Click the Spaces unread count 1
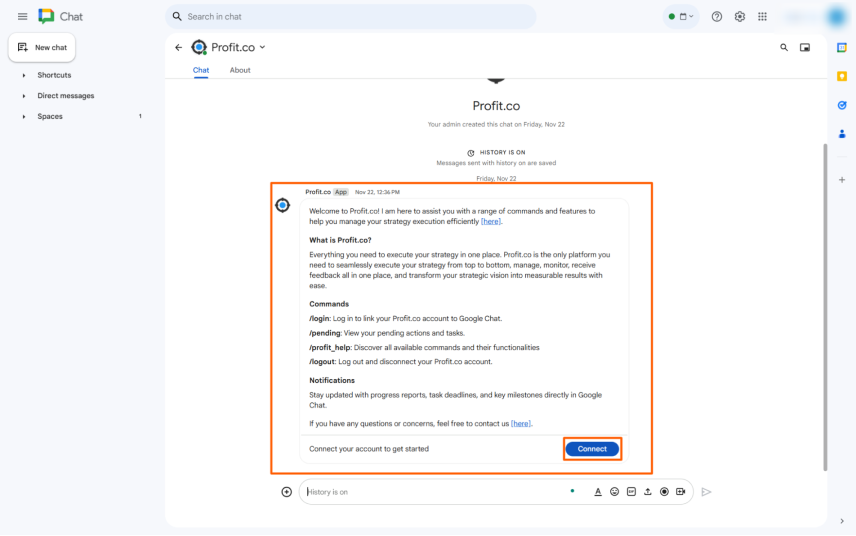856x536 pixels. (x=140, y=116)
